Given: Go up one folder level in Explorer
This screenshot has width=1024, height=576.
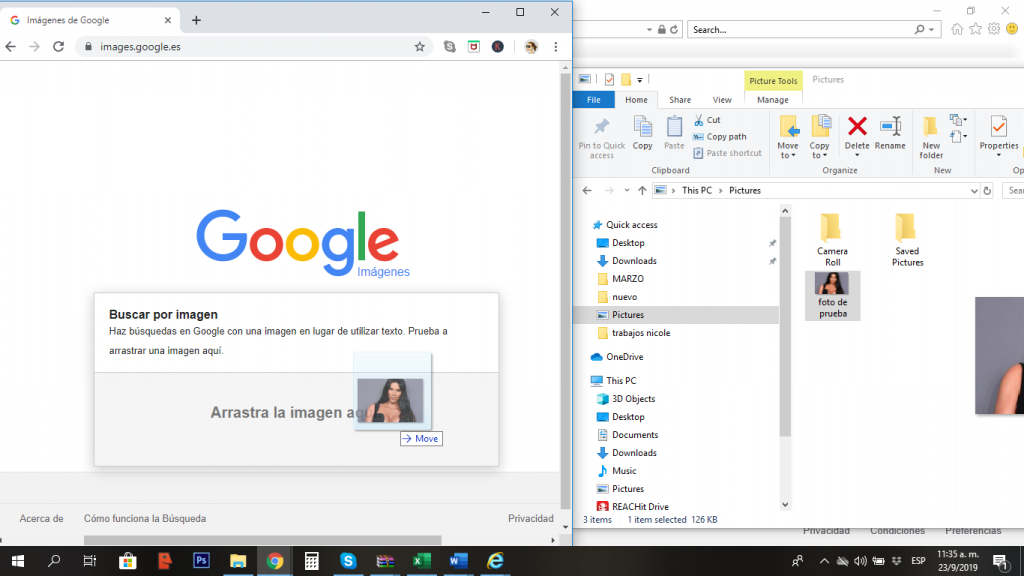Looking at the screenshot, I should pyautogui.click(x=642, y=191).
